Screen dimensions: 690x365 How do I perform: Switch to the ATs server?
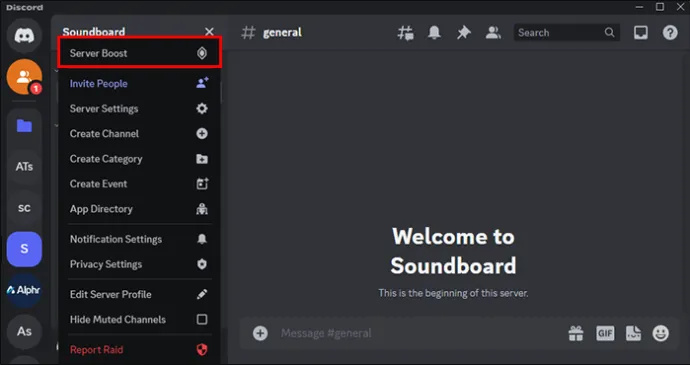click(x=24, y=166)
